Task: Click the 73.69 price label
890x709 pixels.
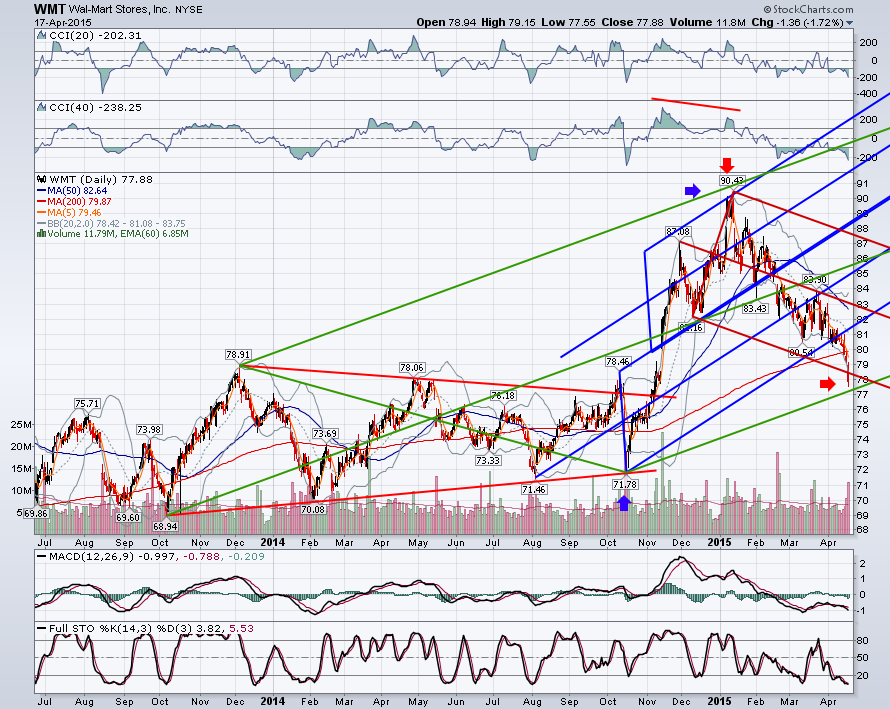Action: click(x=325, y=434)
